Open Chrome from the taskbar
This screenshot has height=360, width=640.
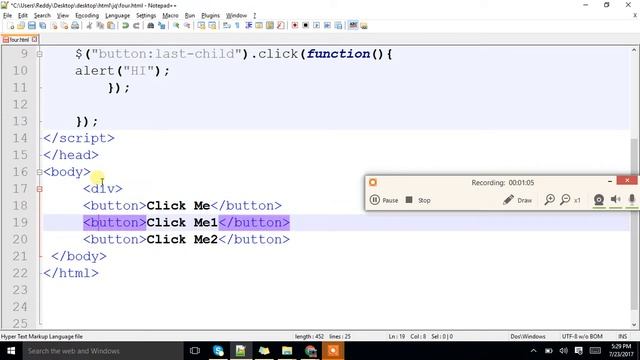pyautogui.click(x=310, y=351)
